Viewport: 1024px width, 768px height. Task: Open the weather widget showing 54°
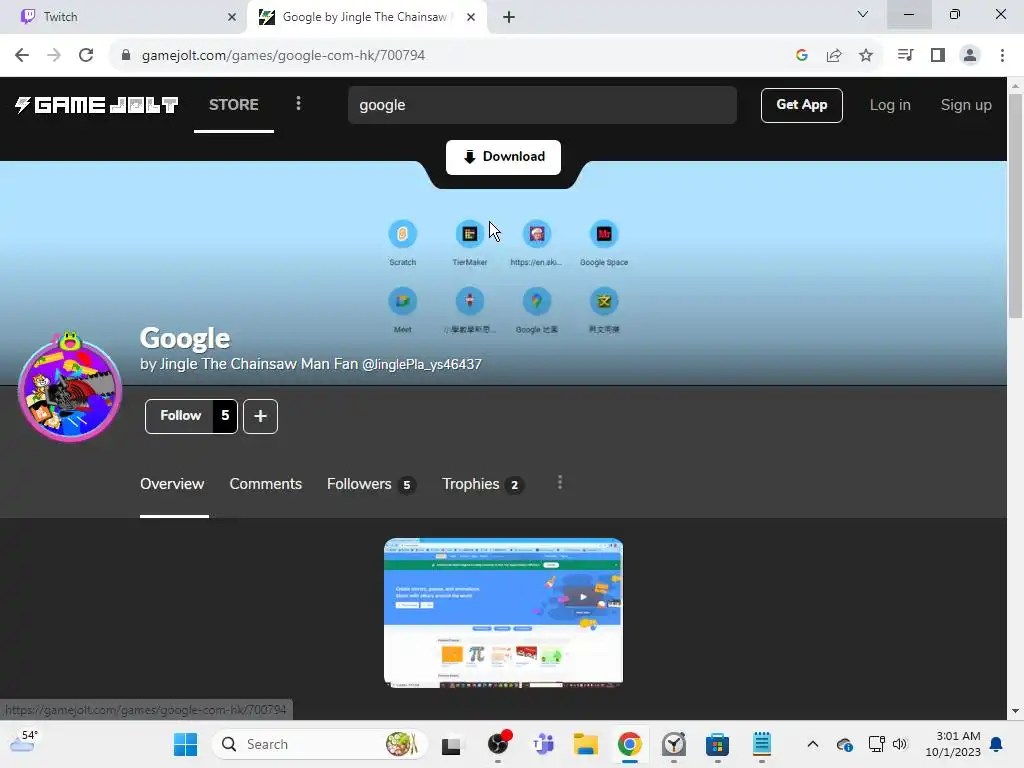click(24, 742)
